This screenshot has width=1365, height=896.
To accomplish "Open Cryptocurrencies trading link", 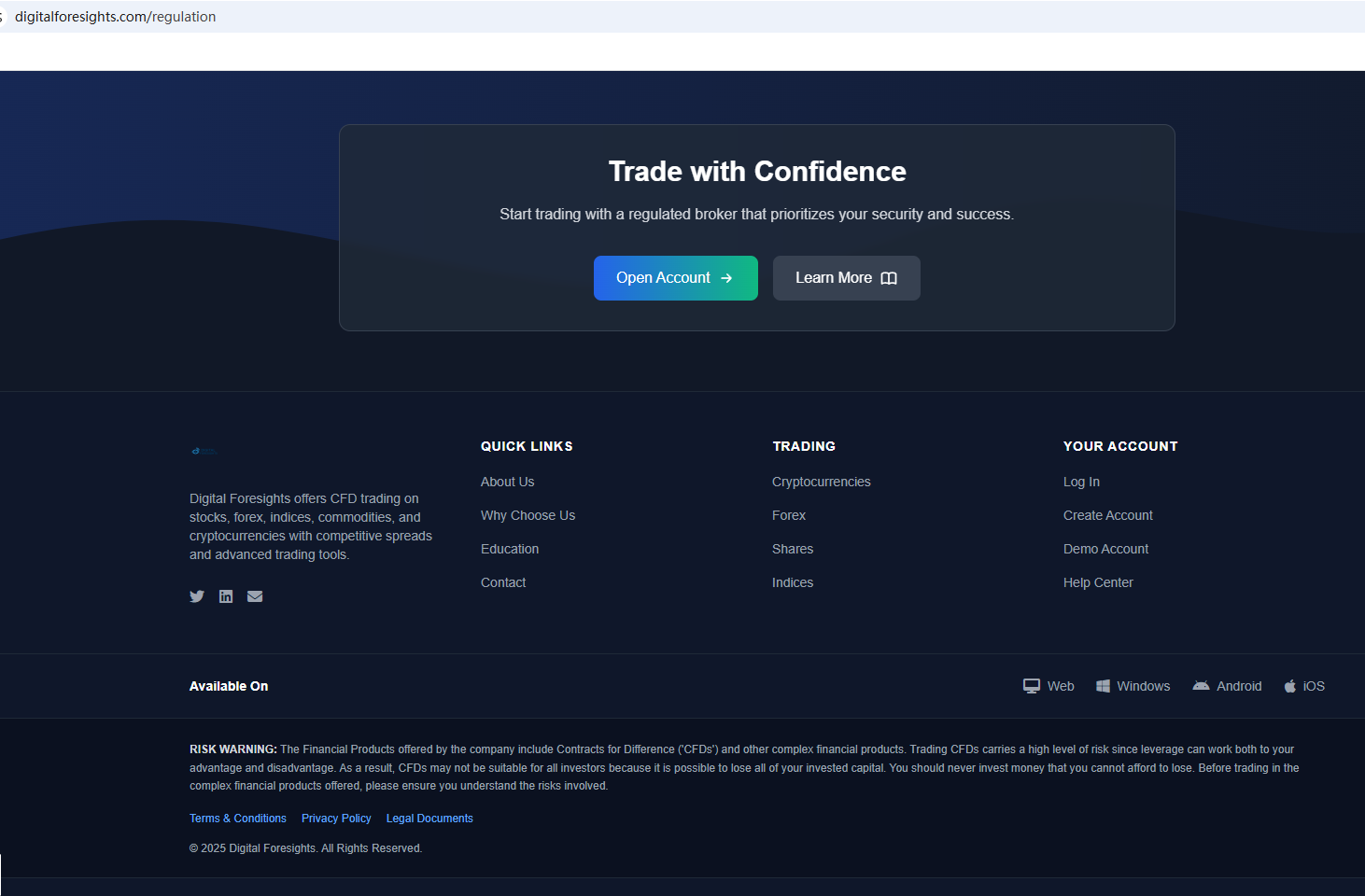I will (x=821, y=482).
